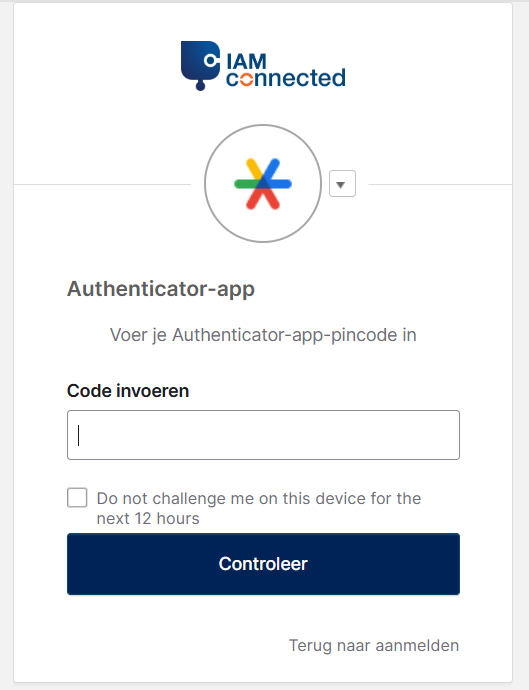The width and height of the screenshot is (529, 690).
Task: Click the circular authenticator factor badge
Action: click(263, 184)
